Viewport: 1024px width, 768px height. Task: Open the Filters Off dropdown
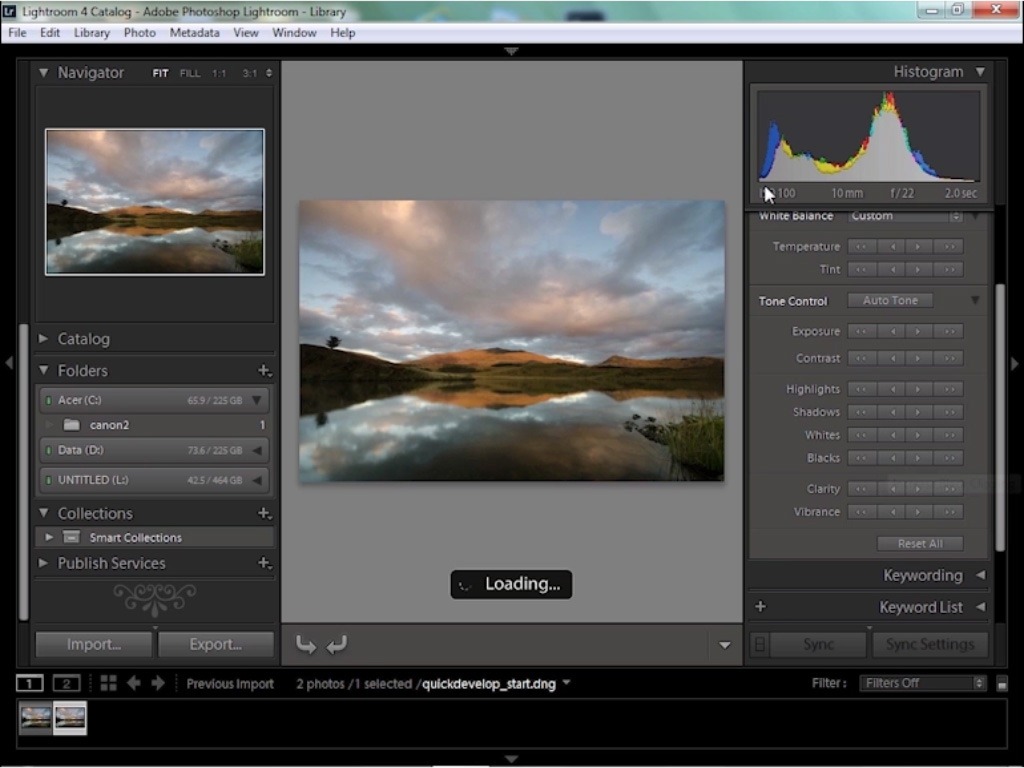point(922,683)
